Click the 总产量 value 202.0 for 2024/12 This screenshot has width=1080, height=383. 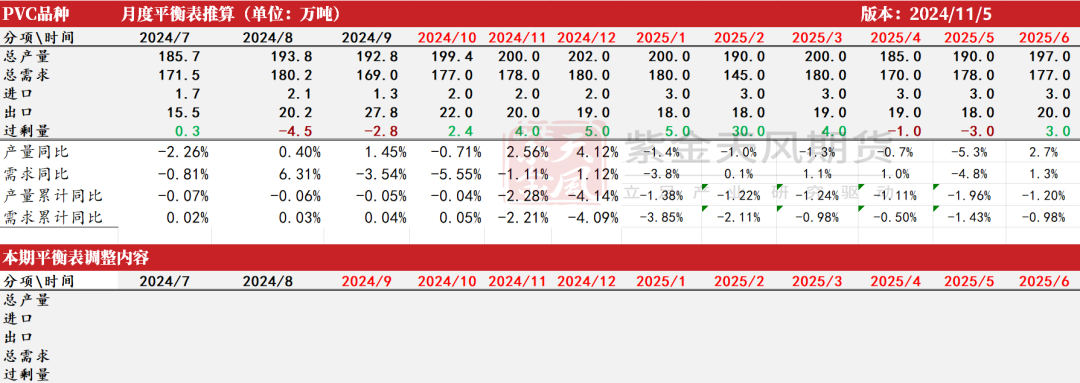pyautogui.click(x=587, y=57)
